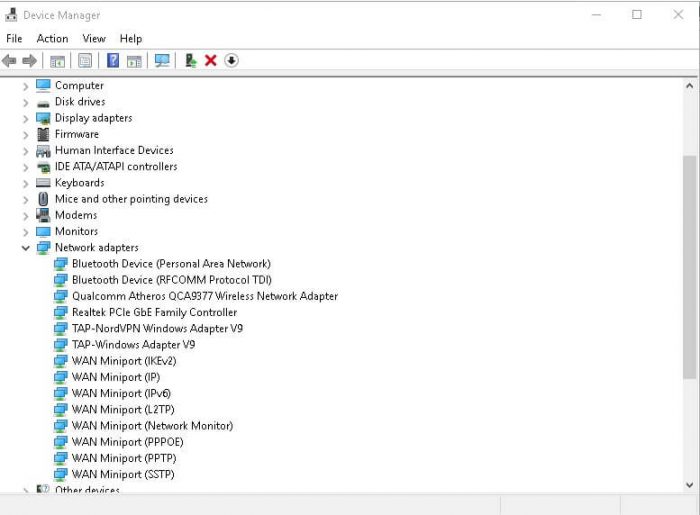The image size is (700, 515).
Task: Click the Network adapters category icon
Action: pos(43,248)
